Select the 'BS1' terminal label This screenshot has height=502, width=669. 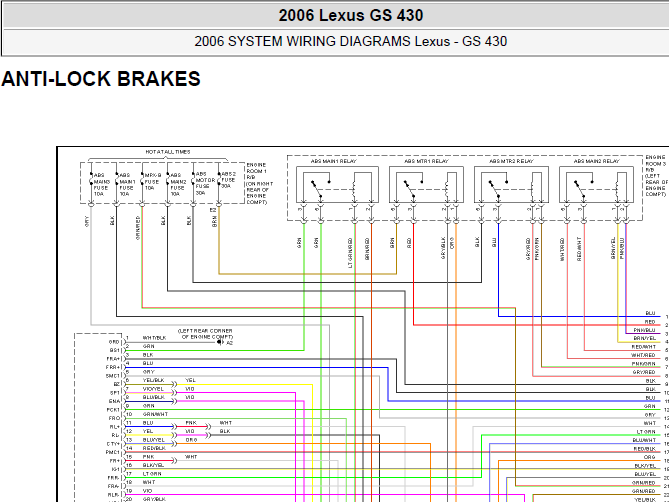115,350
